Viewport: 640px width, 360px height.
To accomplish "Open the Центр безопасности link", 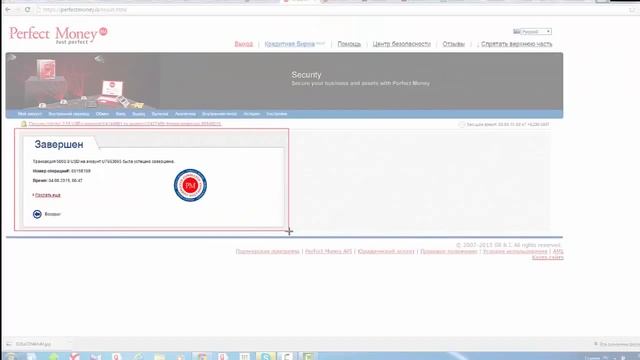I will click(402, 44).
